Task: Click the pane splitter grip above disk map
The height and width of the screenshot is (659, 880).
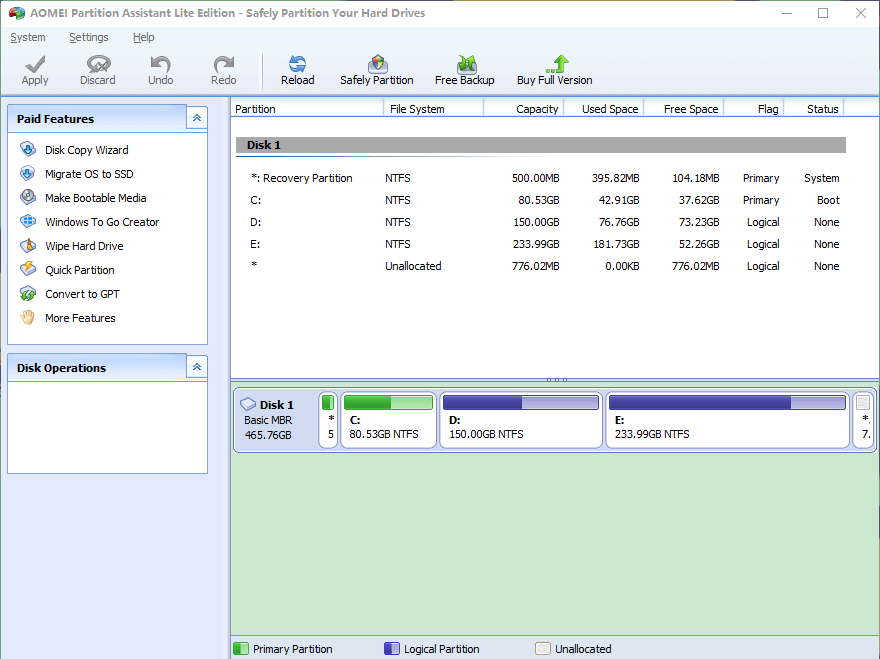Action: click(557, 380)
